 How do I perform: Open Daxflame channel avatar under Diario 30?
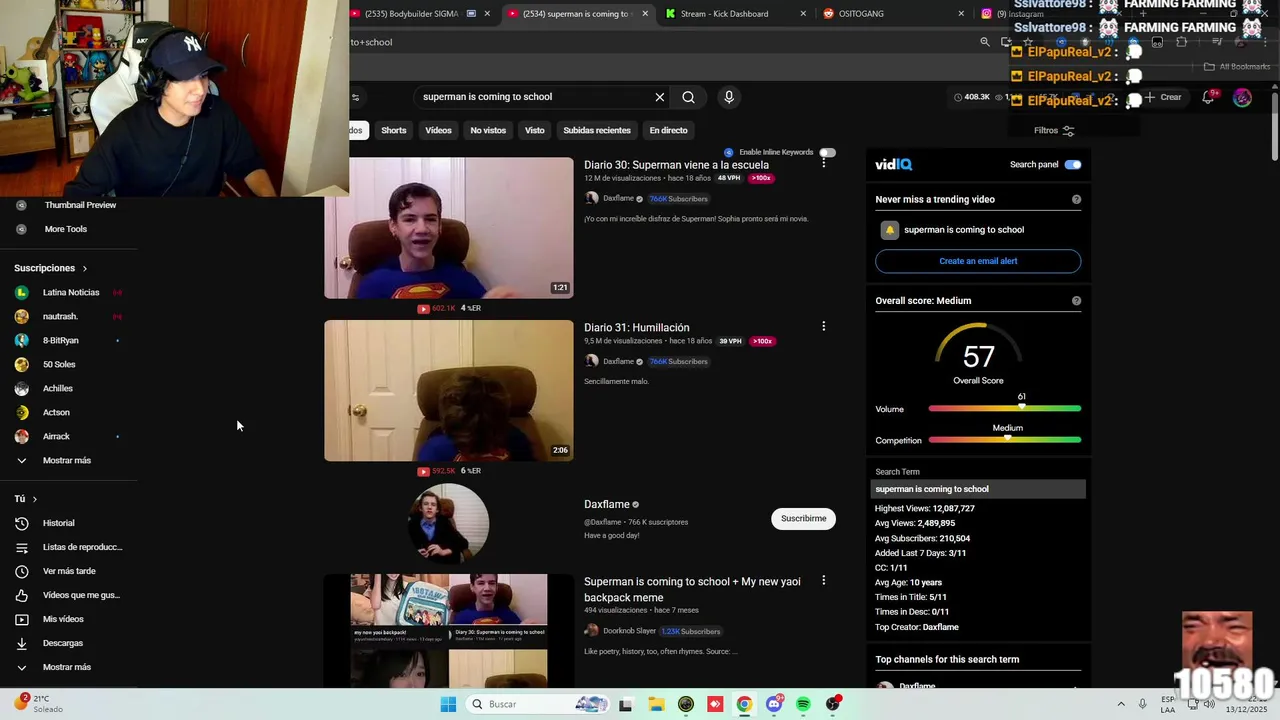tap(591, 198)
